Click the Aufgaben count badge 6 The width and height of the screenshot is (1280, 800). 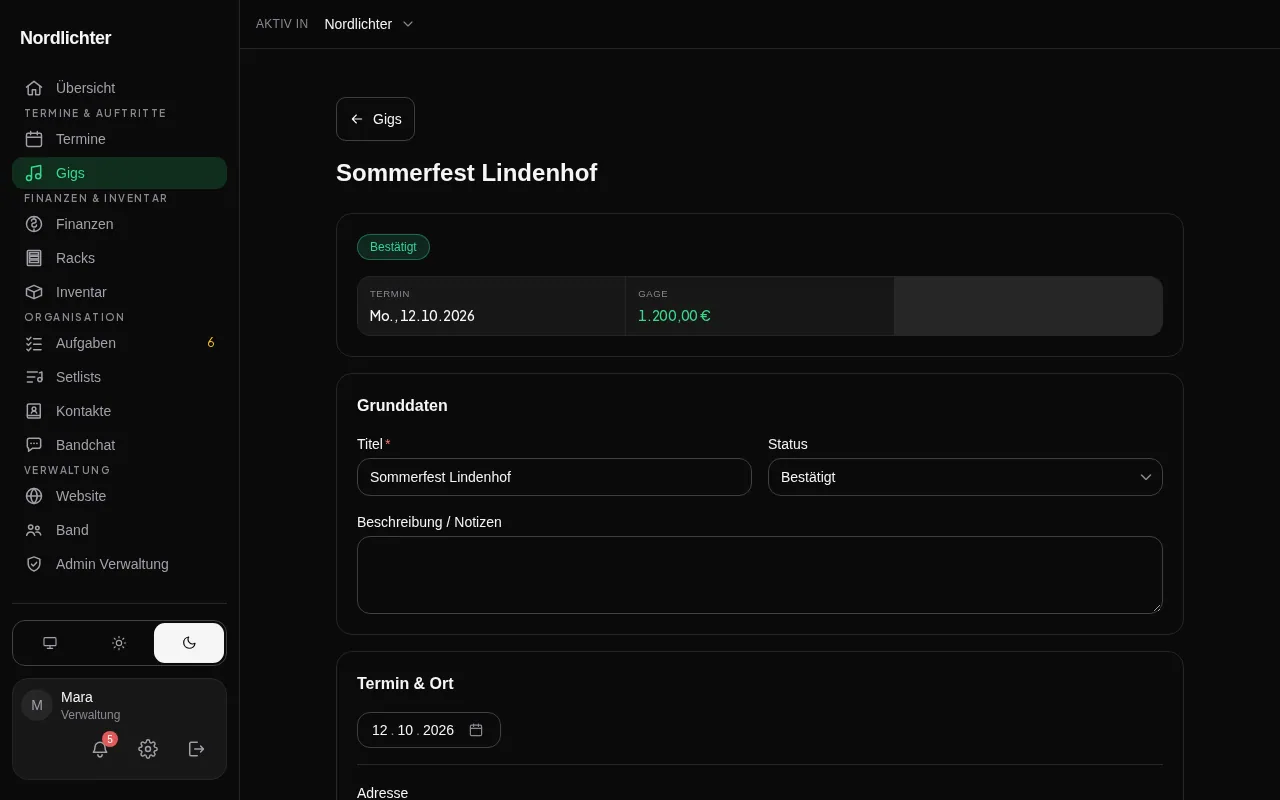click(211, 343)
